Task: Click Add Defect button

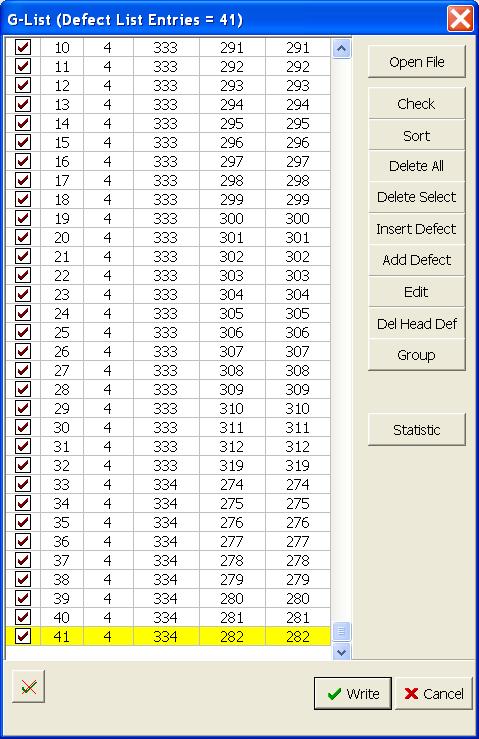Action: pyautogui.click(x=416, y=260)
